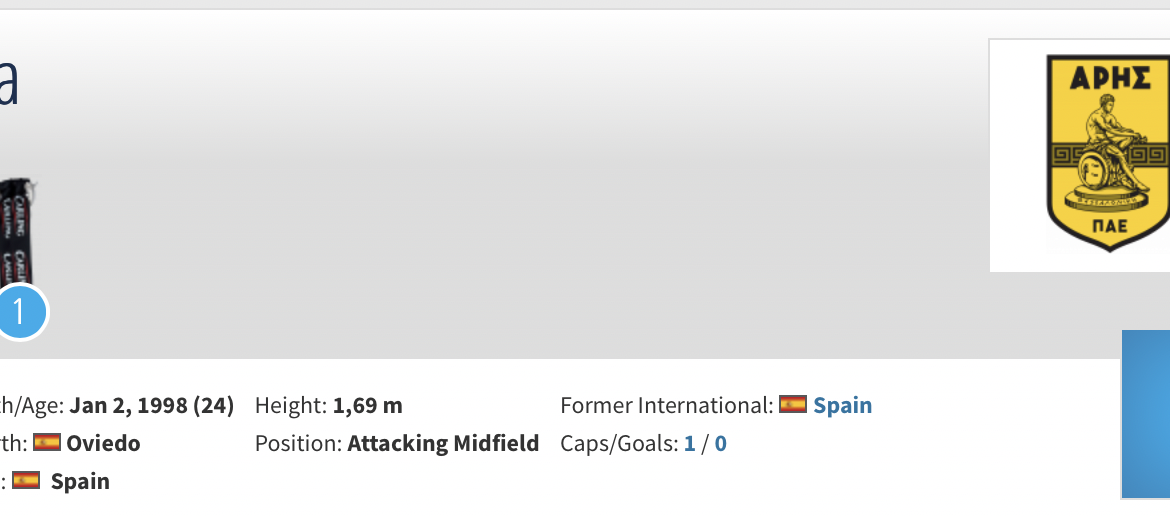Image resolution: width=1170 pixels, height=516 pixels.
Task: Click the Caps/Goals label
Action: [x=619, y=443]
